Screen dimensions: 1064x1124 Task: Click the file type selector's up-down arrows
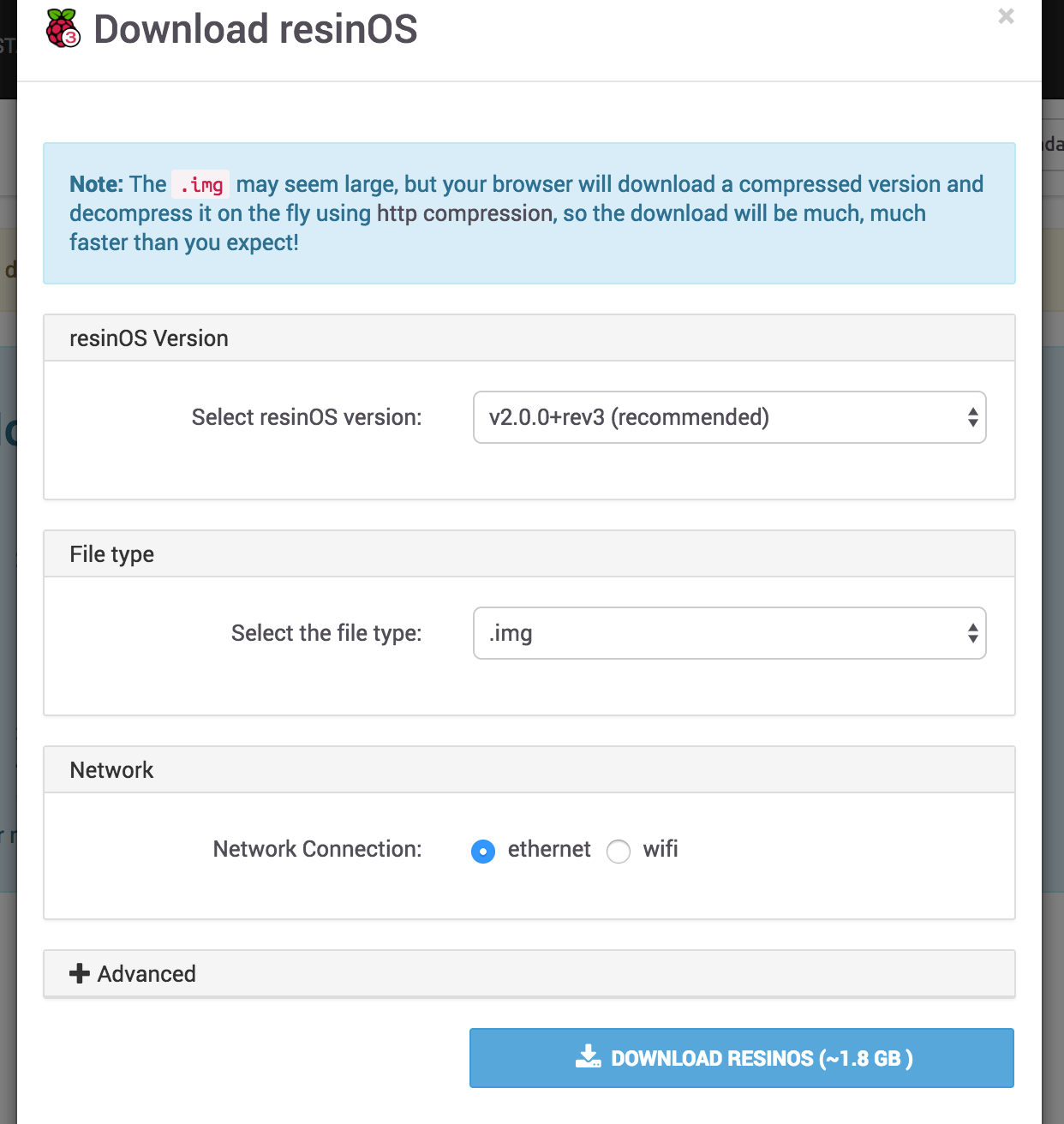[x=972, y=633]
